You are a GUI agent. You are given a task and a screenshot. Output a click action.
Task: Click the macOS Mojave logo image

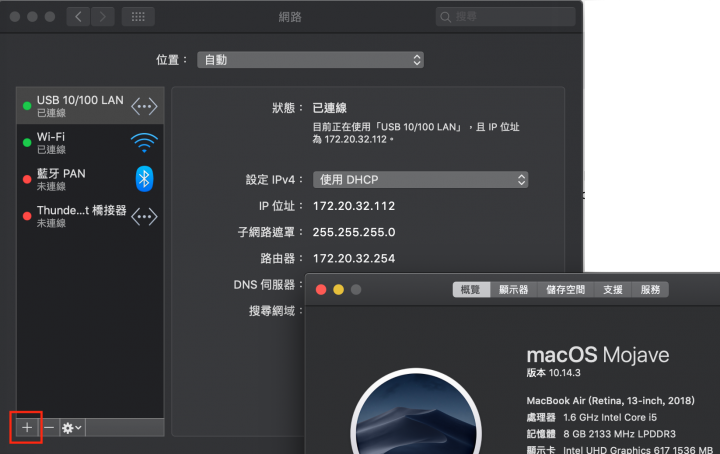point(416,413)
